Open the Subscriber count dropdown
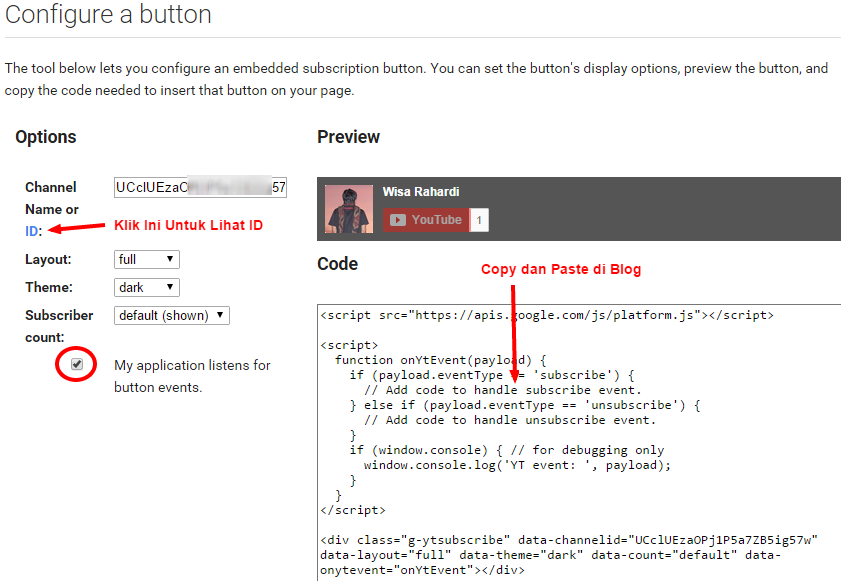 [172, 315]
